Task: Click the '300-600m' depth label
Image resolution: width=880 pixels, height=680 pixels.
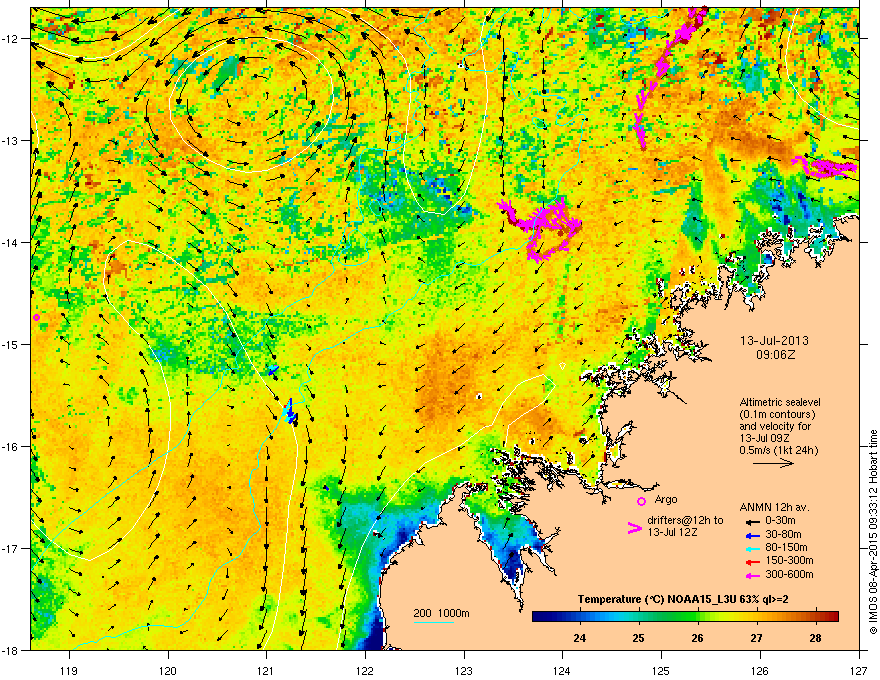Action: tap(790, 575)
